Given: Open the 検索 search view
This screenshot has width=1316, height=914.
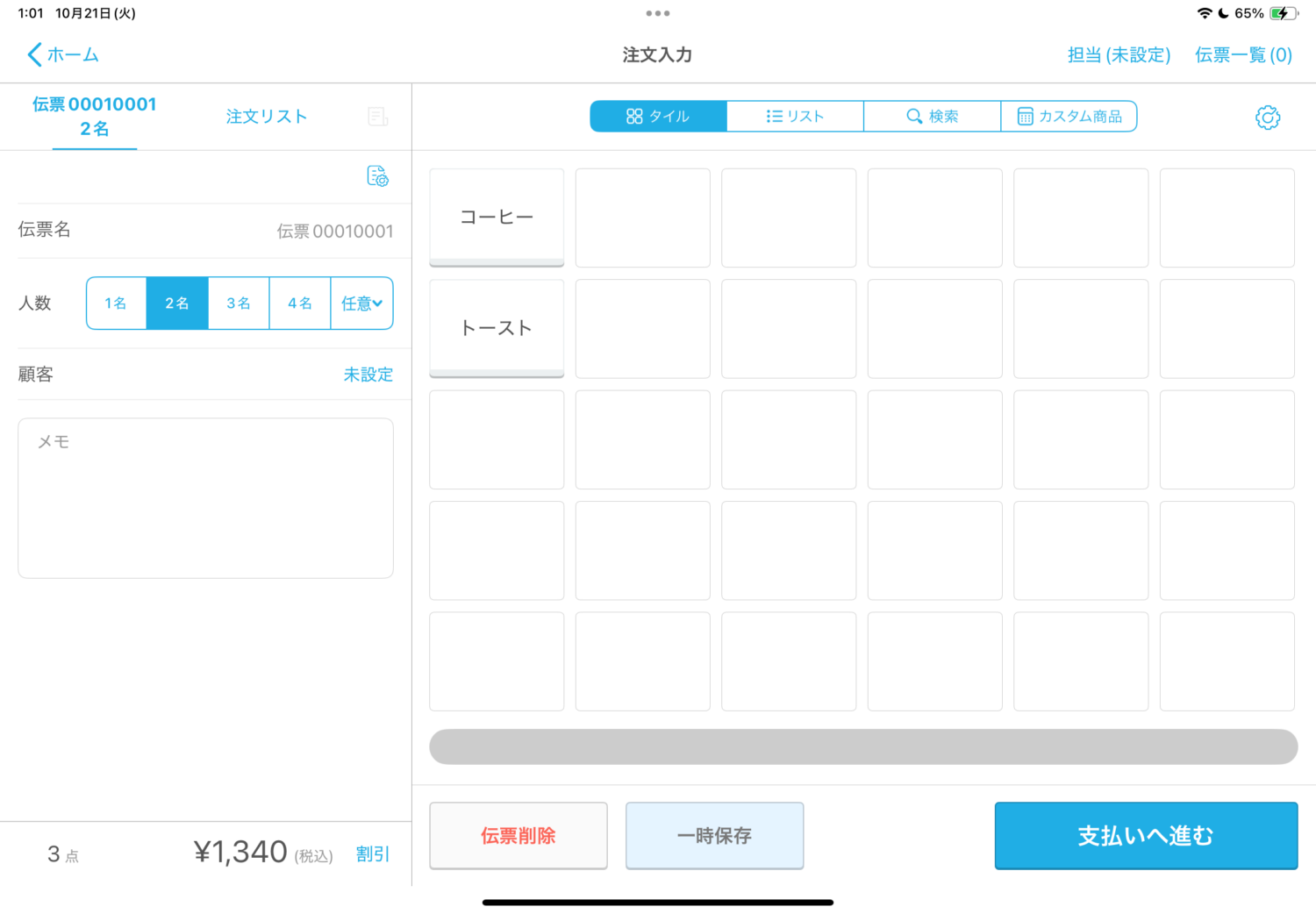Looking at the screenshot, I should [932, 117].
